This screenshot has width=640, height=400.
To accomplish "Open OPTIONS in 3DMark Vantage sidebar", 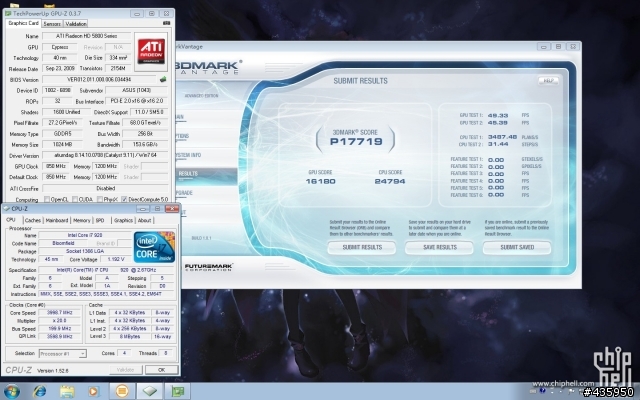I will tap(183, 136).
